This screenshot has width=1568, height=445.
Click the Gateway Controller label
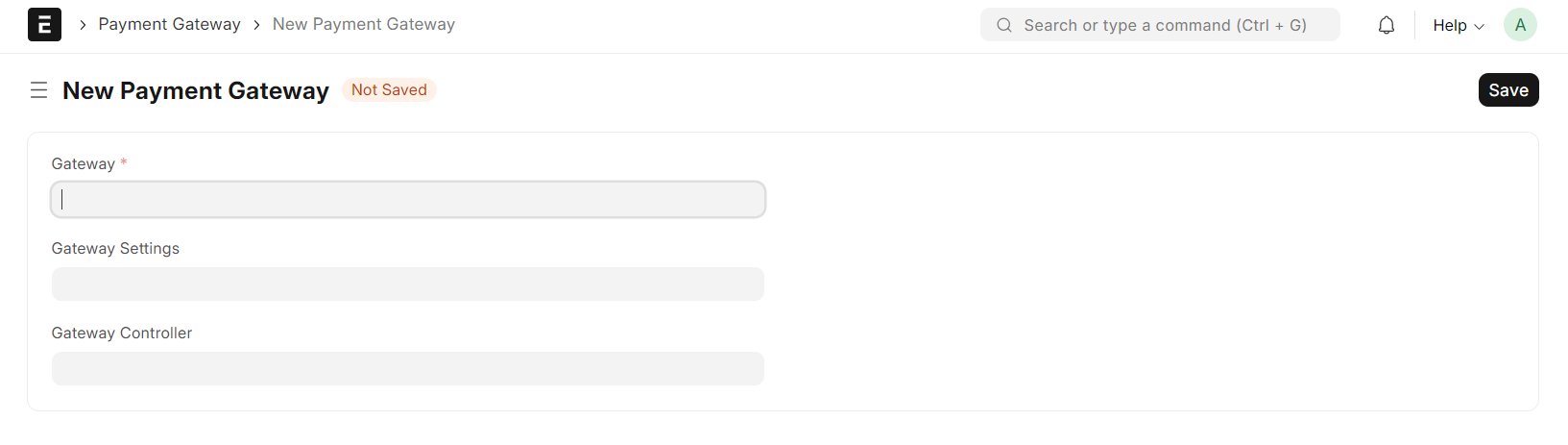(x=122, y=333)
